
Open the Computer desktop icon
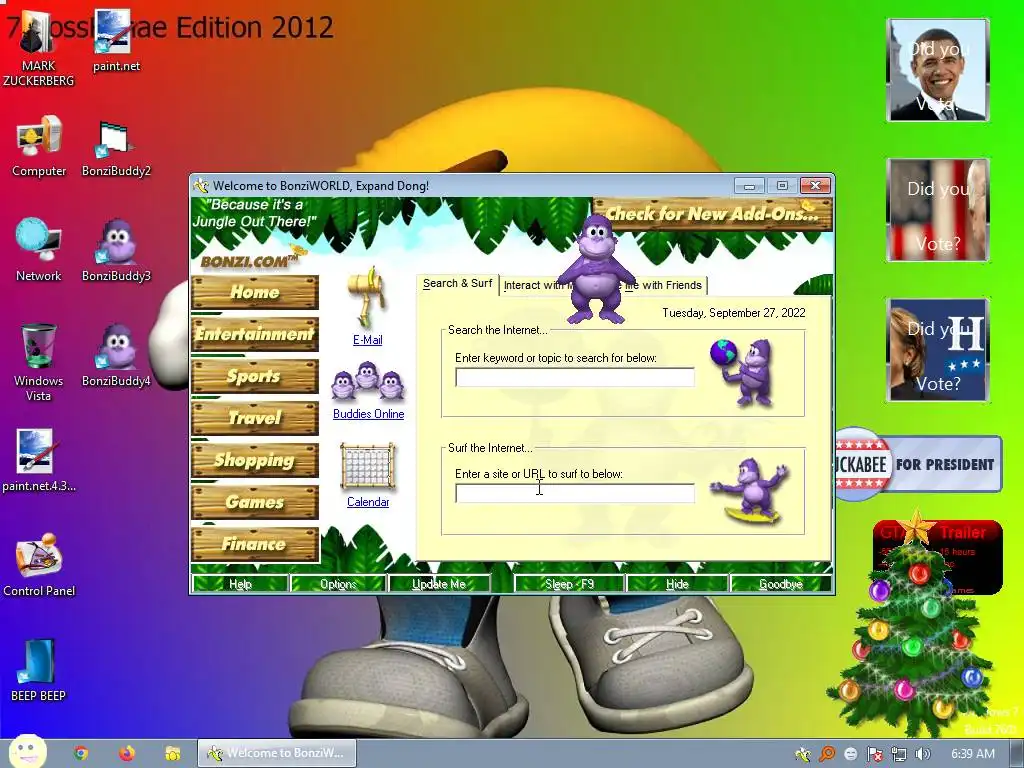[39, 146]
